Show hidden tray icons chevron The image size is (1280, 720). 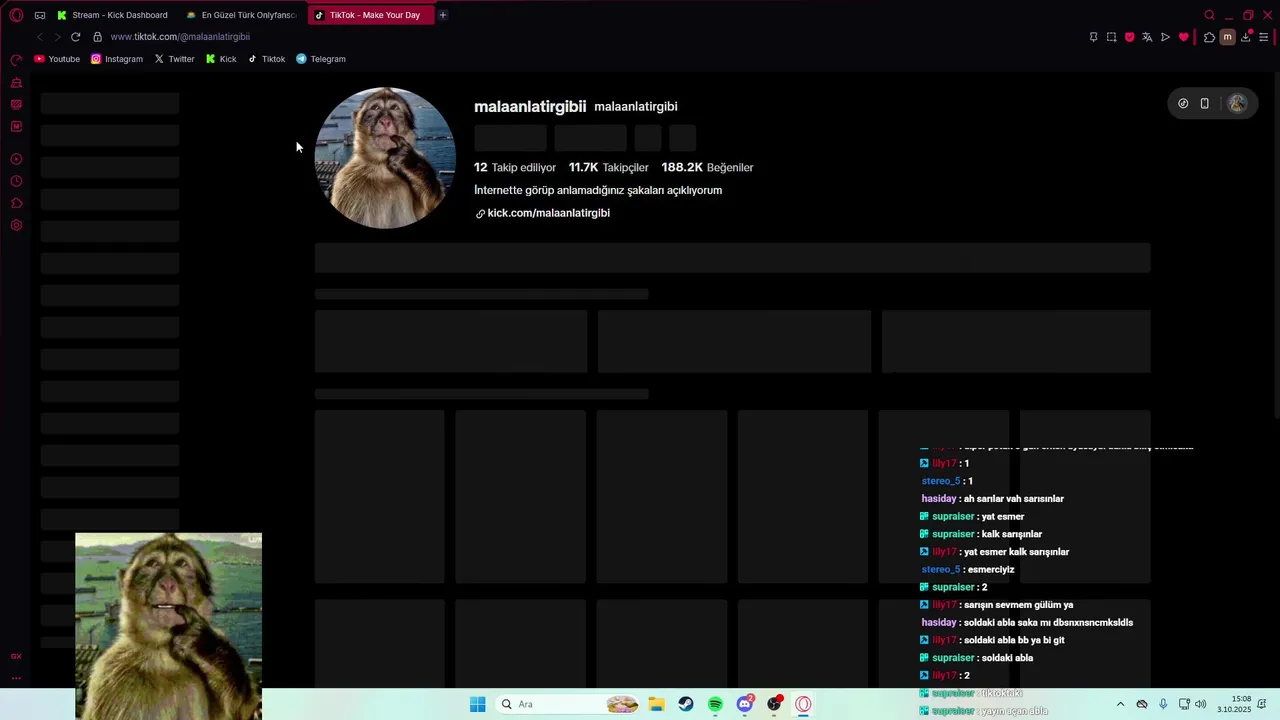point(1120,704)
